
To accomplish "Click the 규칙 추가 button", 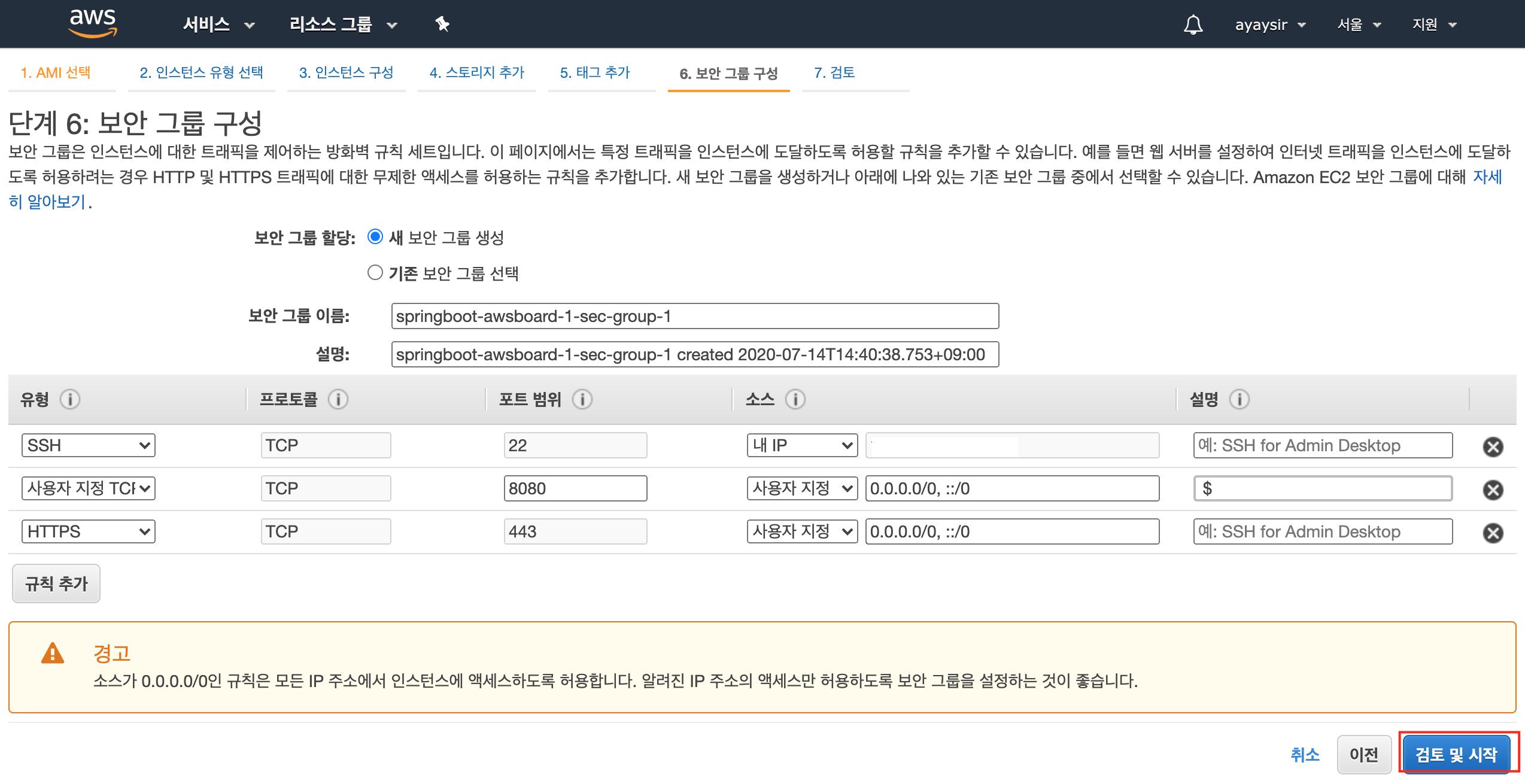I will [56, 584].
